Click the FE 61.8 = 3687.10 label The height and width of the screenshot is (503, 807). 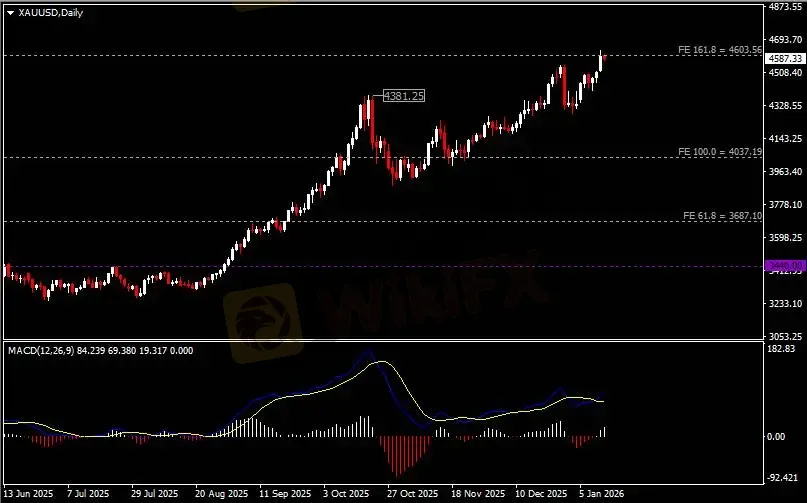tap(721, 215)
